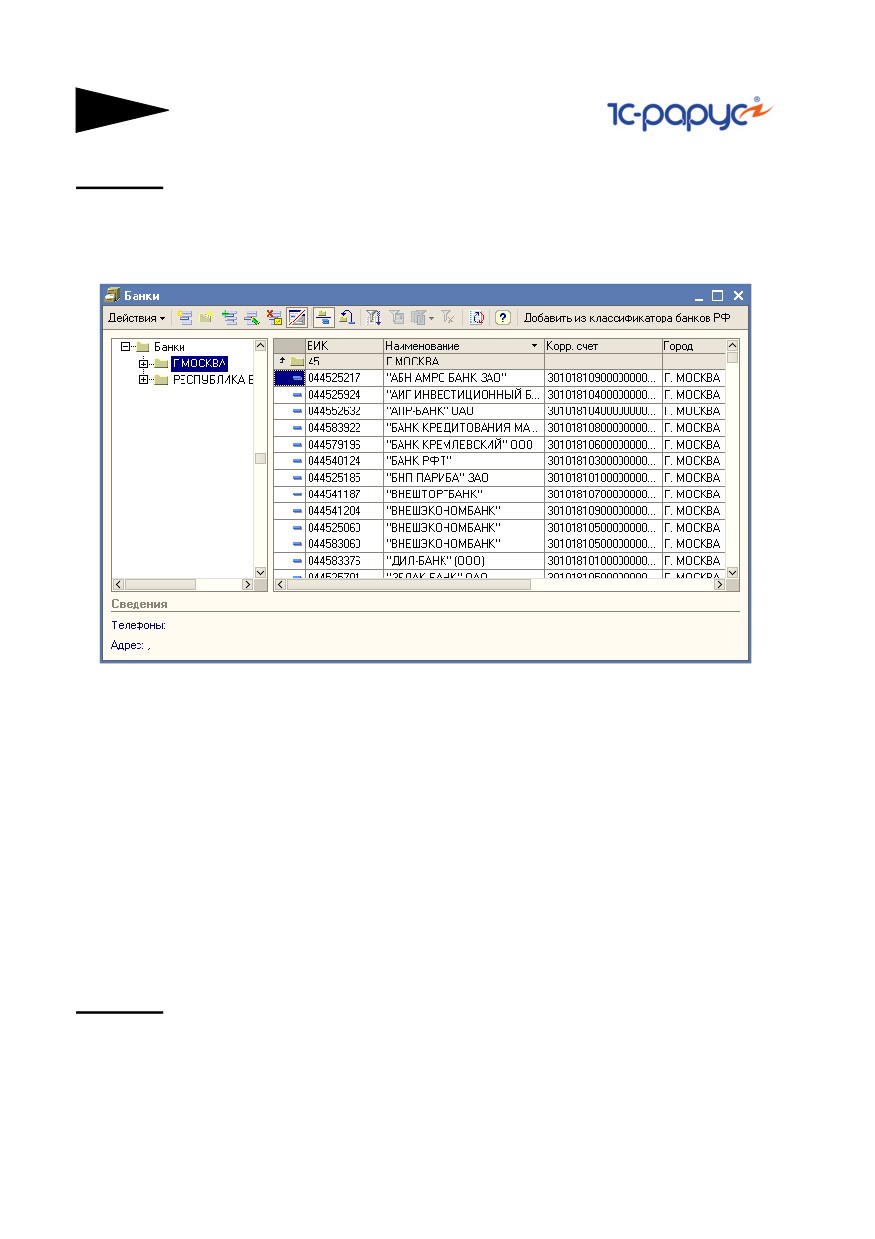The width and height of the screenshot is (875, 1239).
Task: Click БИК cell 044583060
Action: (x=344, y=544)
